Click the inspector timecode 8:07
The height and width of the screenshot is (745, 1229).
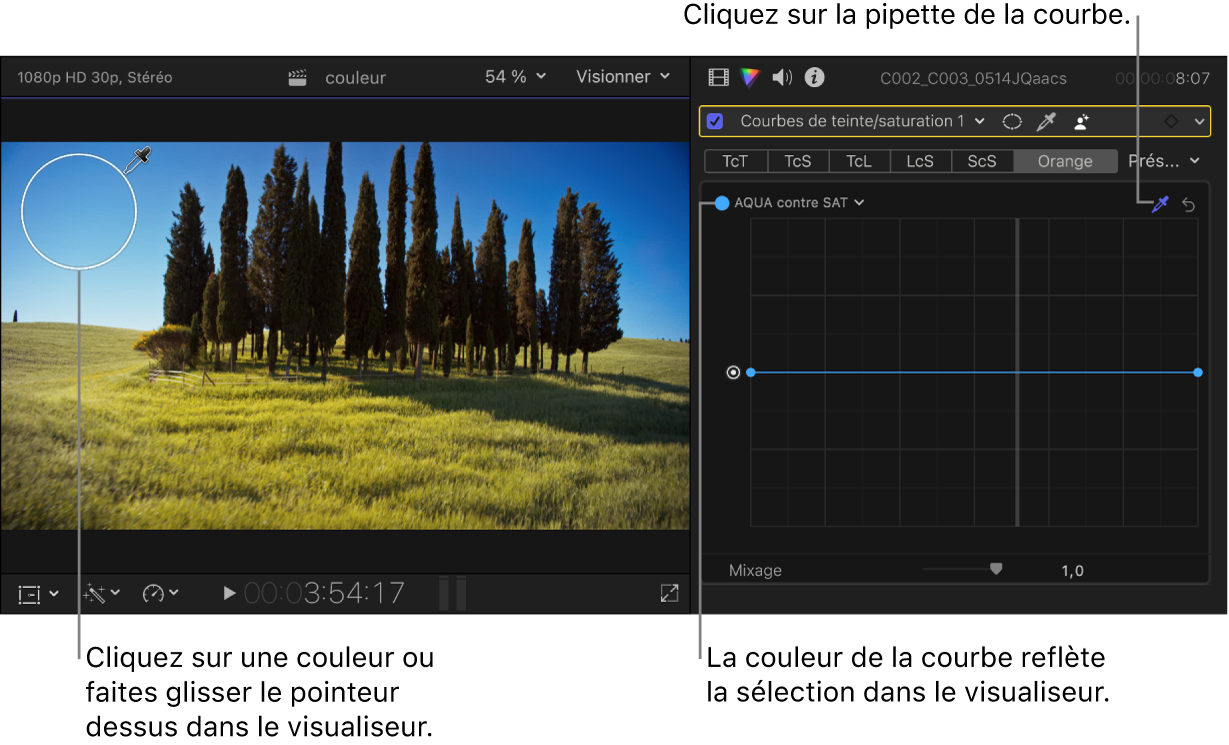[1163, 78]
